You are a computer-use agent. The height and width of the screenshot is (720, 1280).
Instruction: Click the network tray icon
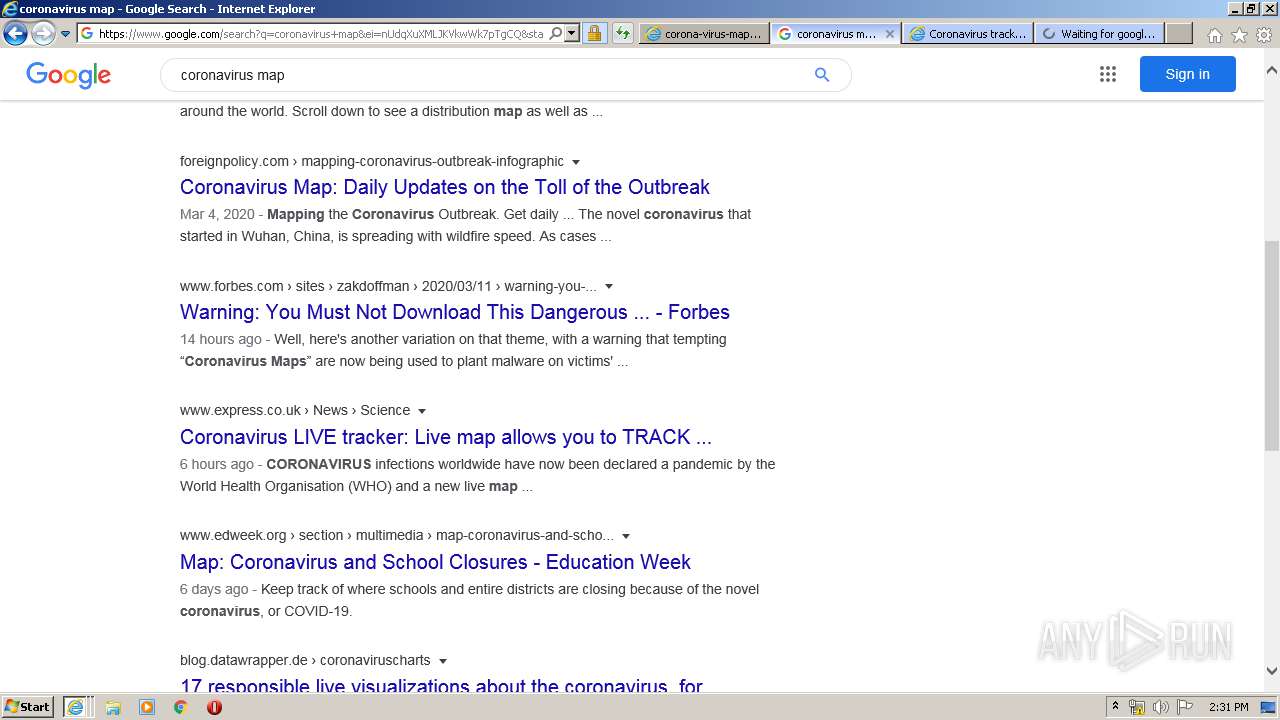pos(1137,707)
